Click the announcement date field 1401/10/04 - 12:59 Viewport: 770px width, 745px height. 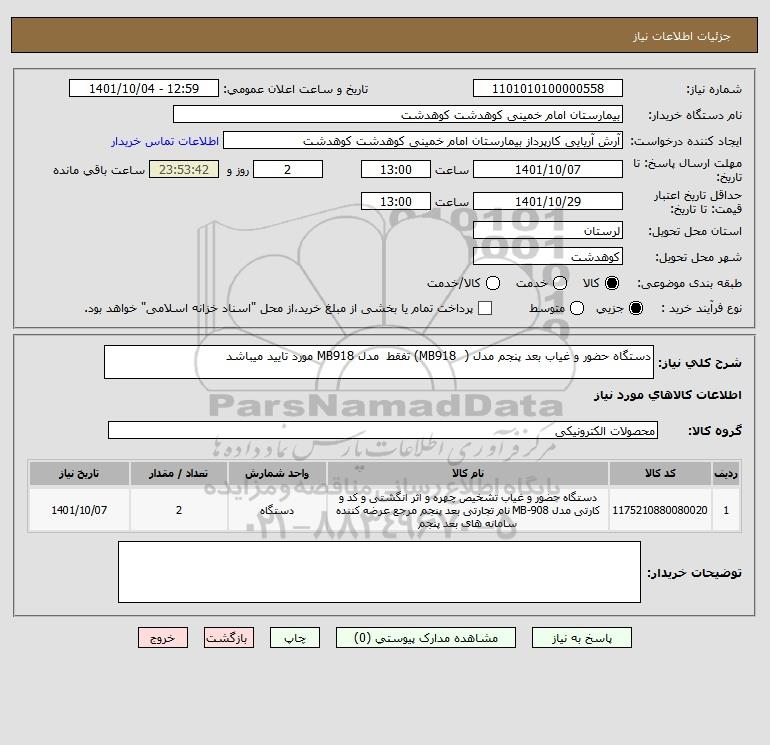[144, 88]
